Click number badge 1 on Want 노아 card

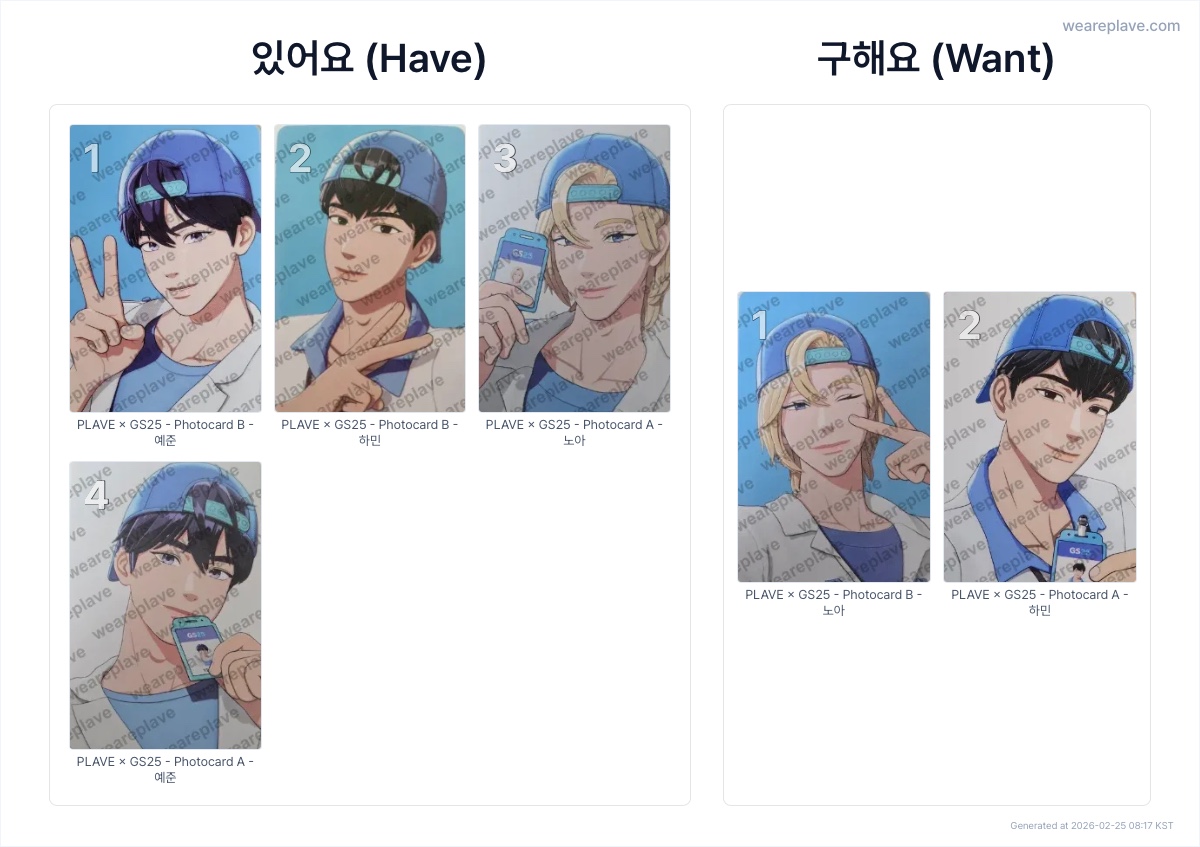(x=760, y=327)
